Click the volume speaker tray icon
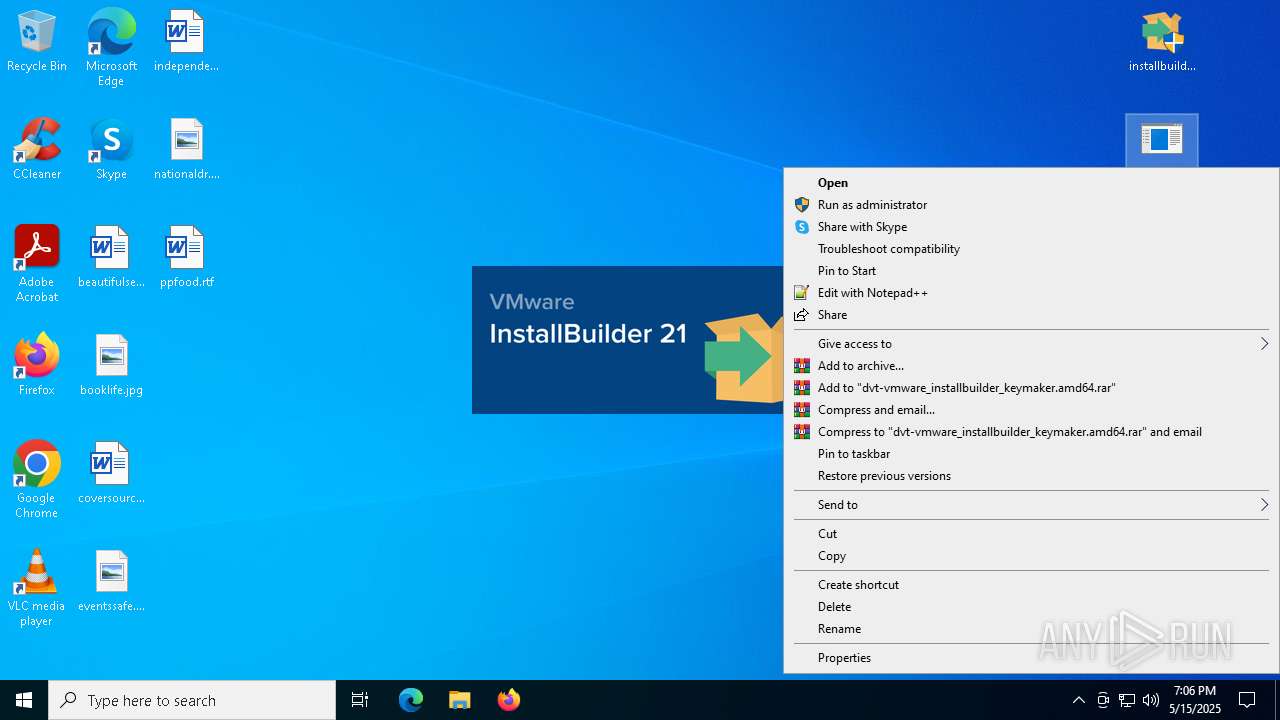1280x720 pixels. click(x=1151, y=700)
